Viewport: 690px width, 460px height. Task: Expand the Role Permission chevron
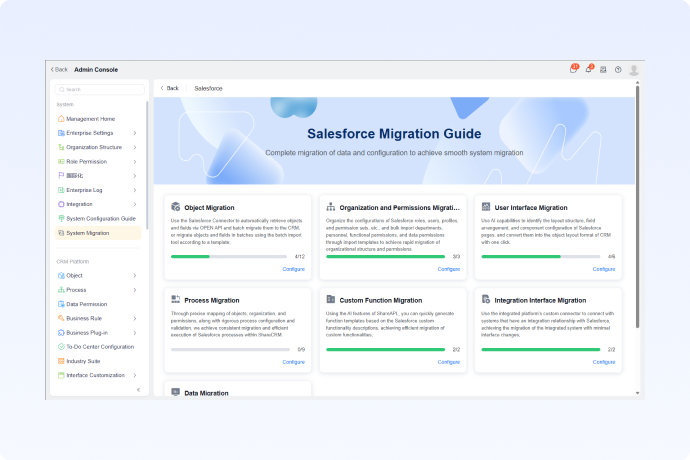(135, 162)
